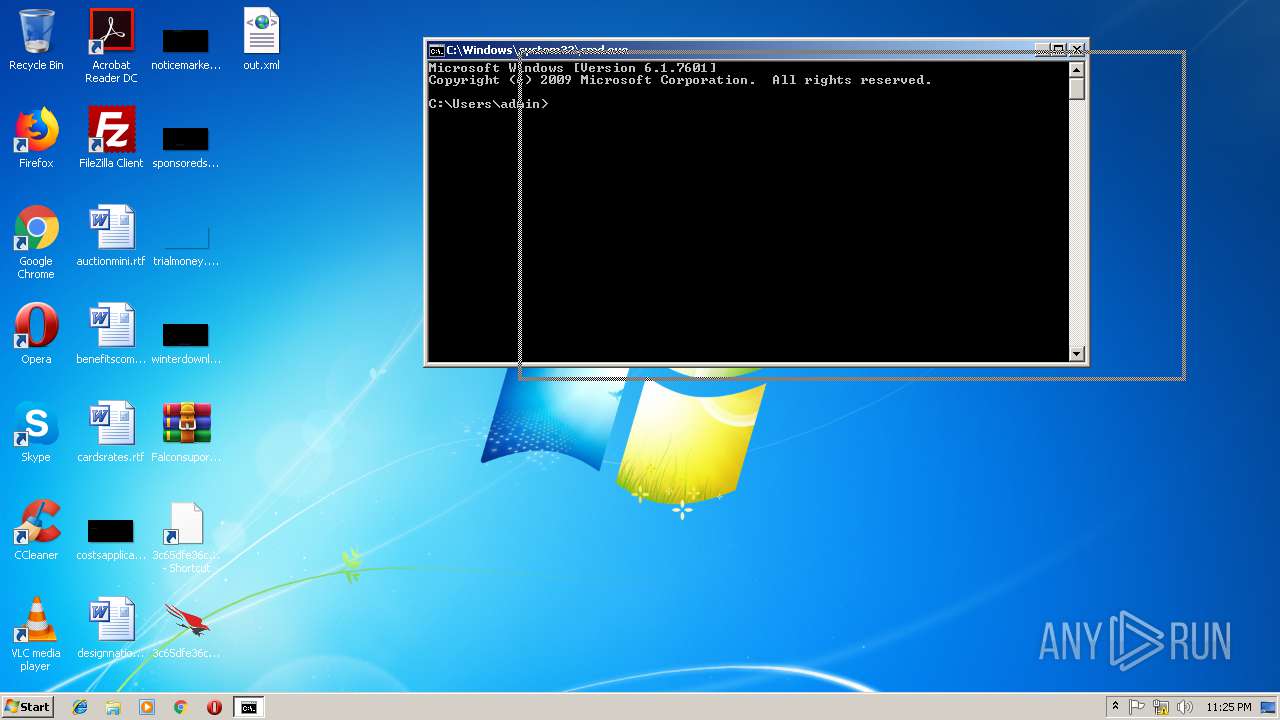This screenshot has height=720, width=1280.
Task: Open the Recycle Bin desktop icon
Action: 36,40
